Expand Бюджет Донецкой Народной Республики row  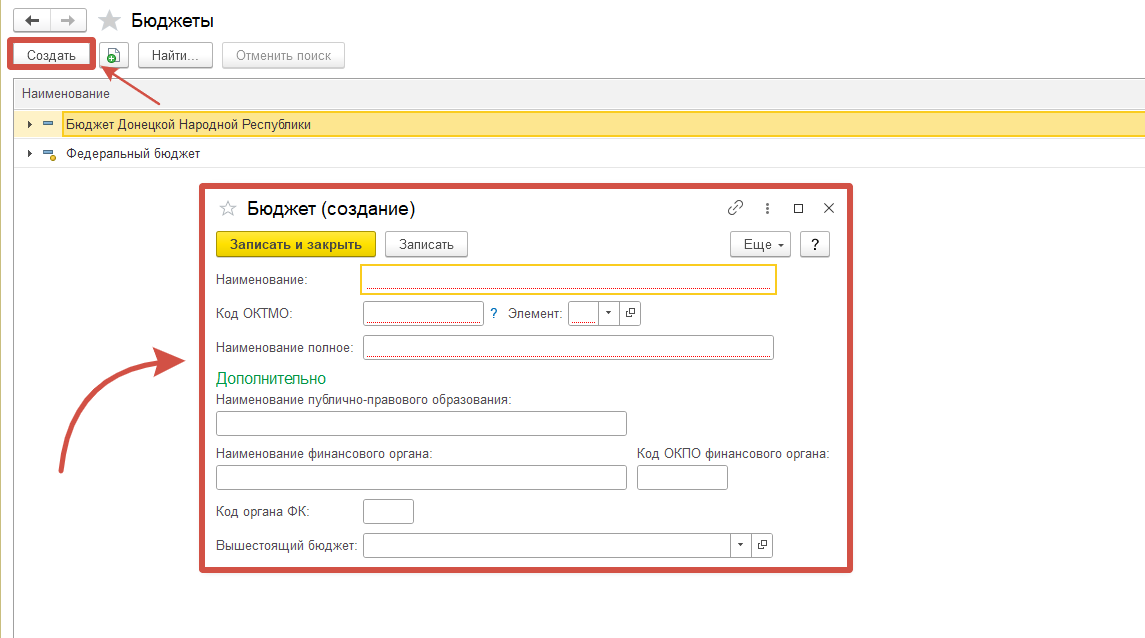click(29, 125)
